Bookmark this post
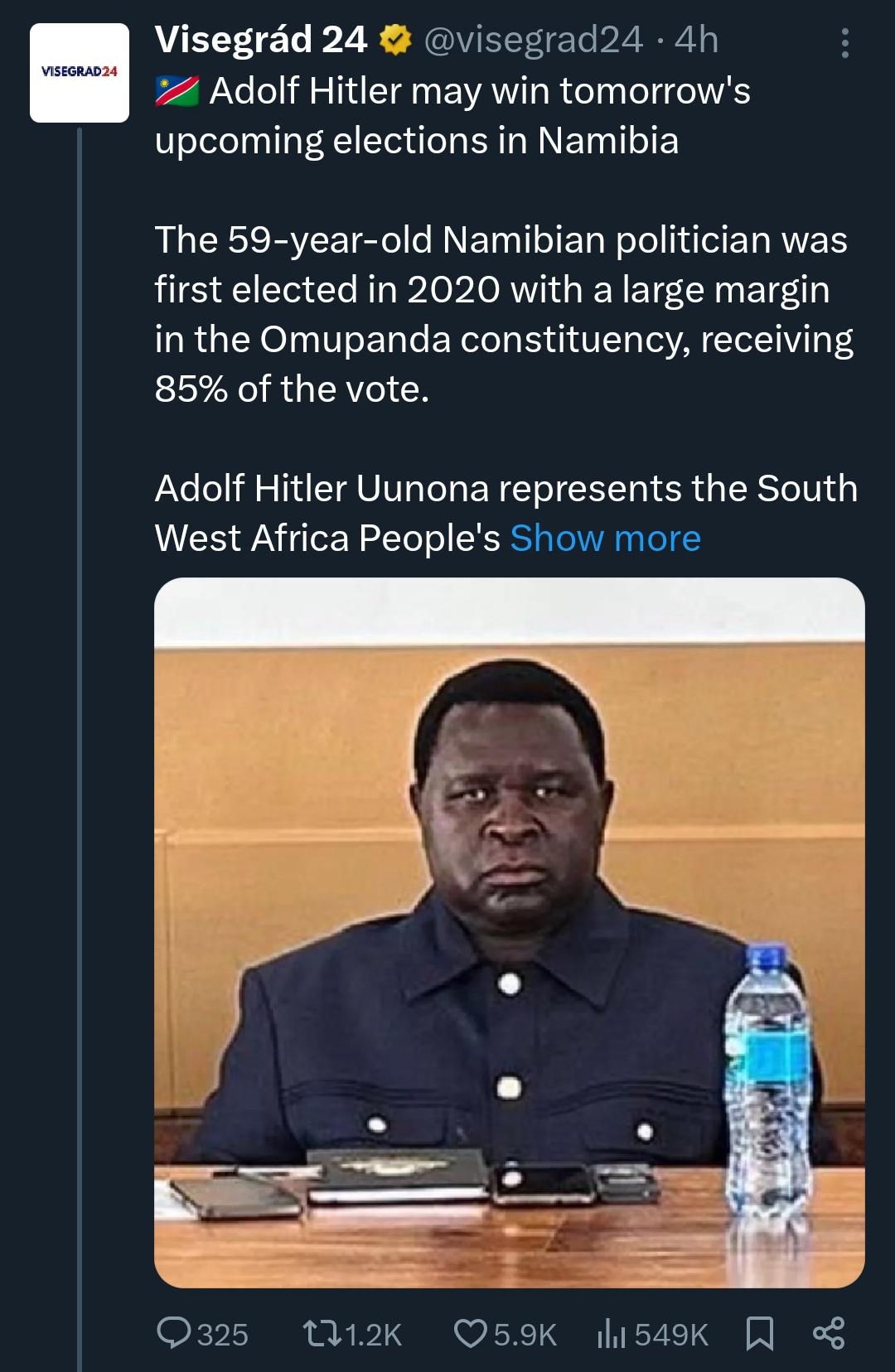This screenshot has width=895, height=1372. (760, 1333)
